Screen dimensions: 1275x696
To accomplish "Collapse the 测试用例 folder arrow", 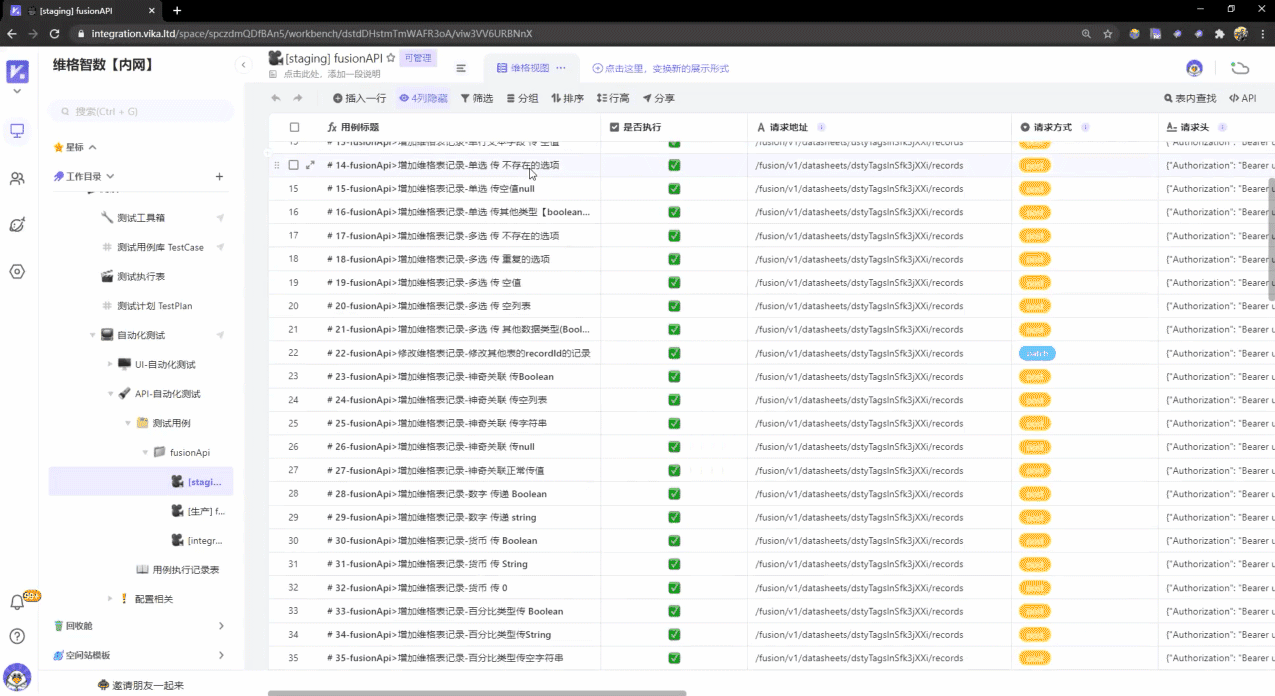I will tap(128, 423).
